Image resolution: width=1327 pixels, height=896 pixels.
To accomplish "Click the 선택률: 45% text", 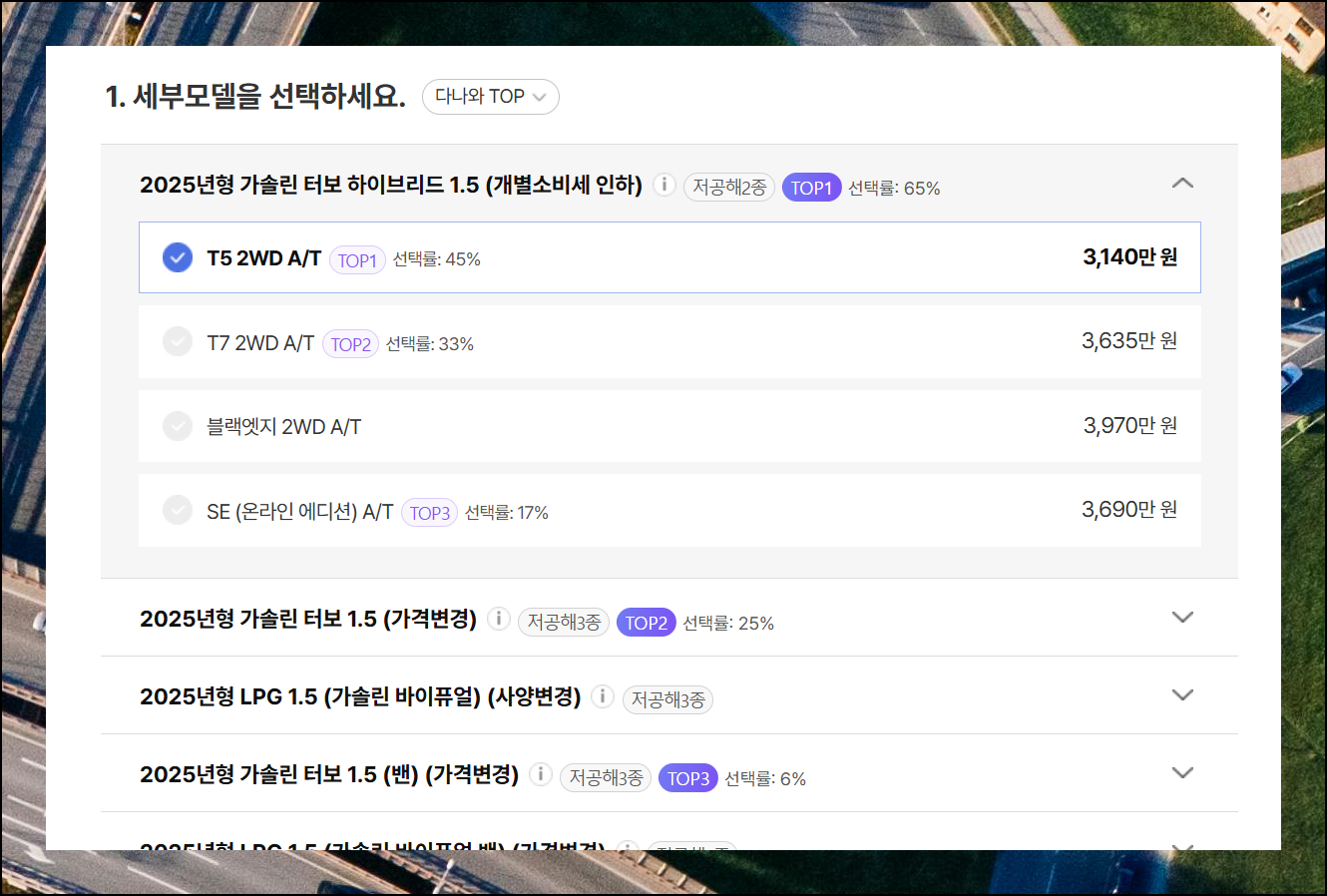I will coord(437,259).
